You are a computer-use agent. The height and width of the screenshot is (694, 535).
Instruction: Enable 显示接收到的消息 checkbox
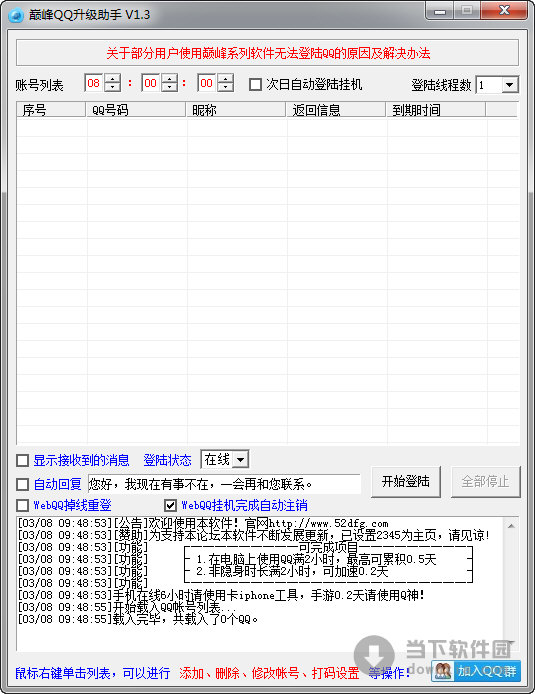coord(23,461)
